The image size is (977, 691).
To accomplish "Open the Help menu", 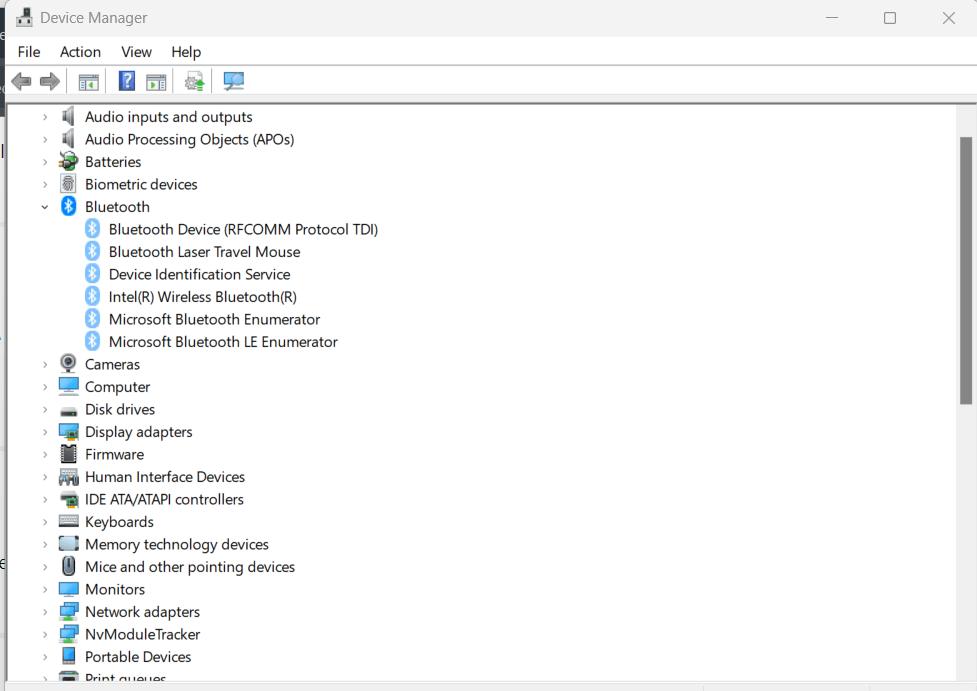I will [186, 52].
